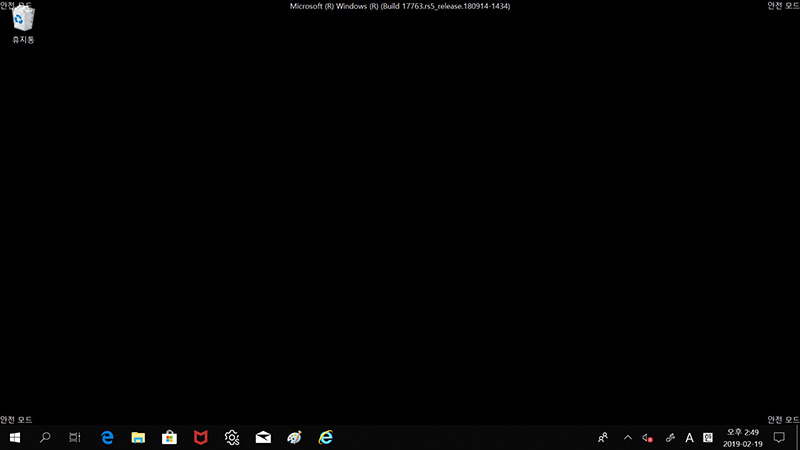Open File Explorer from the taskbar

[138, 437]
